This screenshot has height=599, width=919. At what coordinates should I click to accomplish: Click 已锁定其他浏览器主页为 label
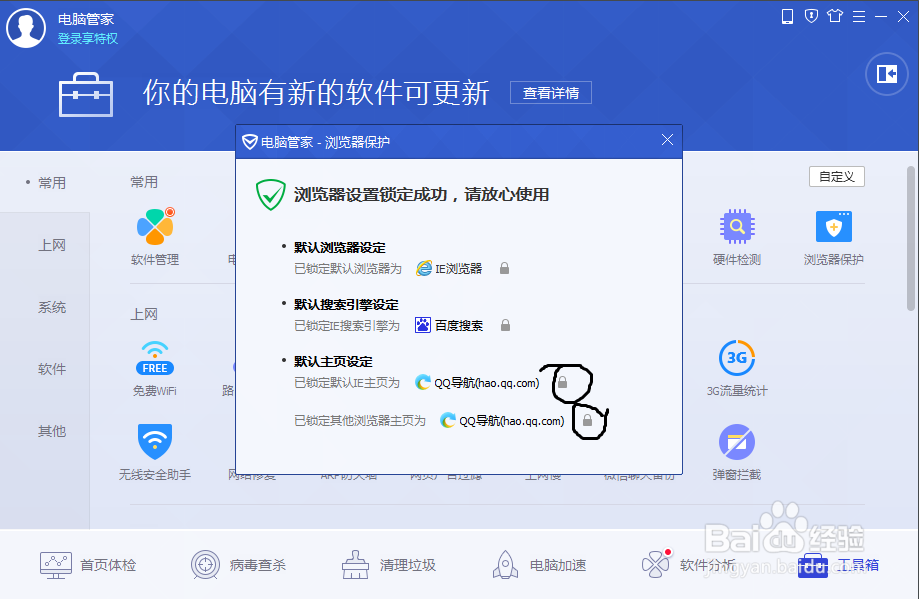[360, 421]
